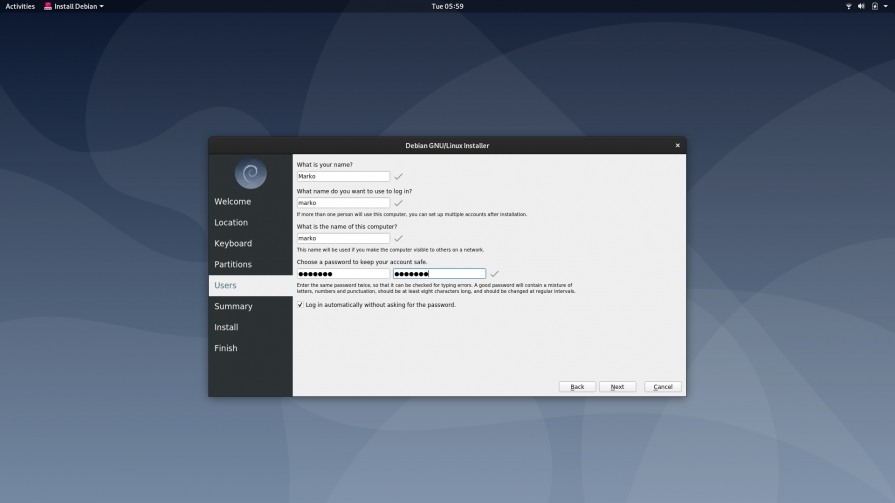Close the Debian installer window
Viewport: 895px width, 503px height.
tap(678, 146)
